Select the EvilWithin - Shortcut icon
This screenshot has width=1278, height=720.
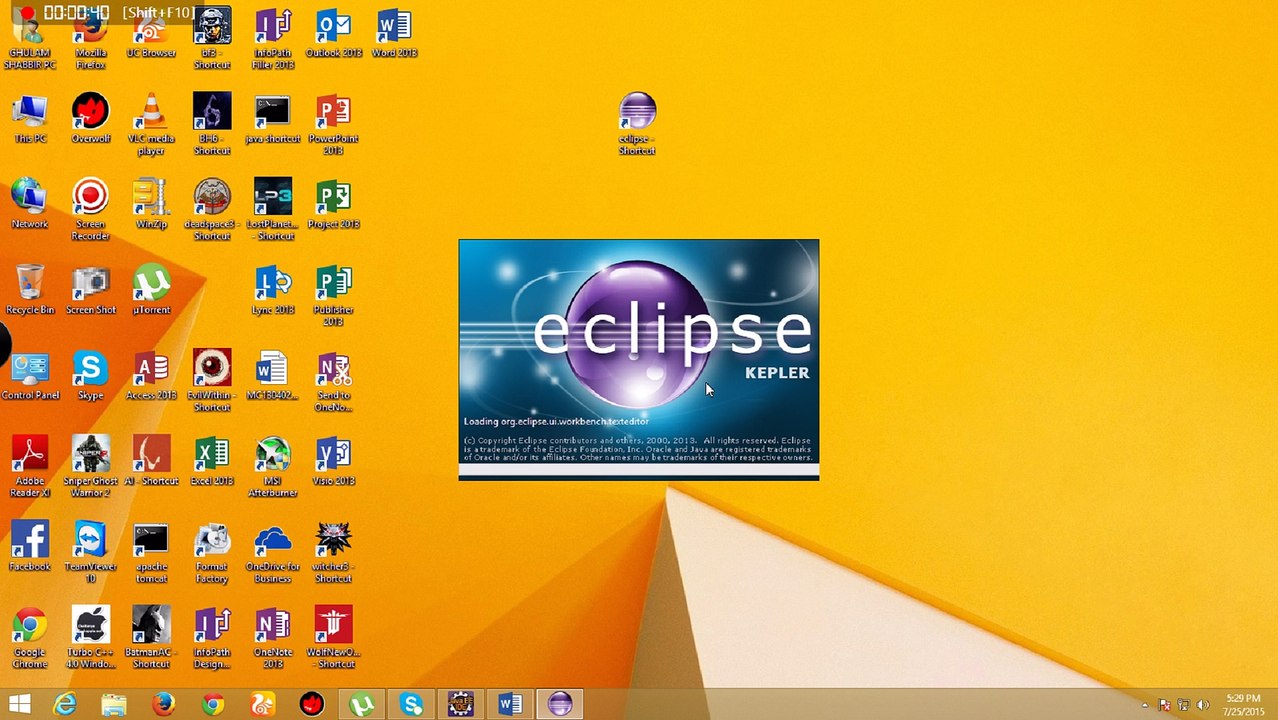coord(212,381)
